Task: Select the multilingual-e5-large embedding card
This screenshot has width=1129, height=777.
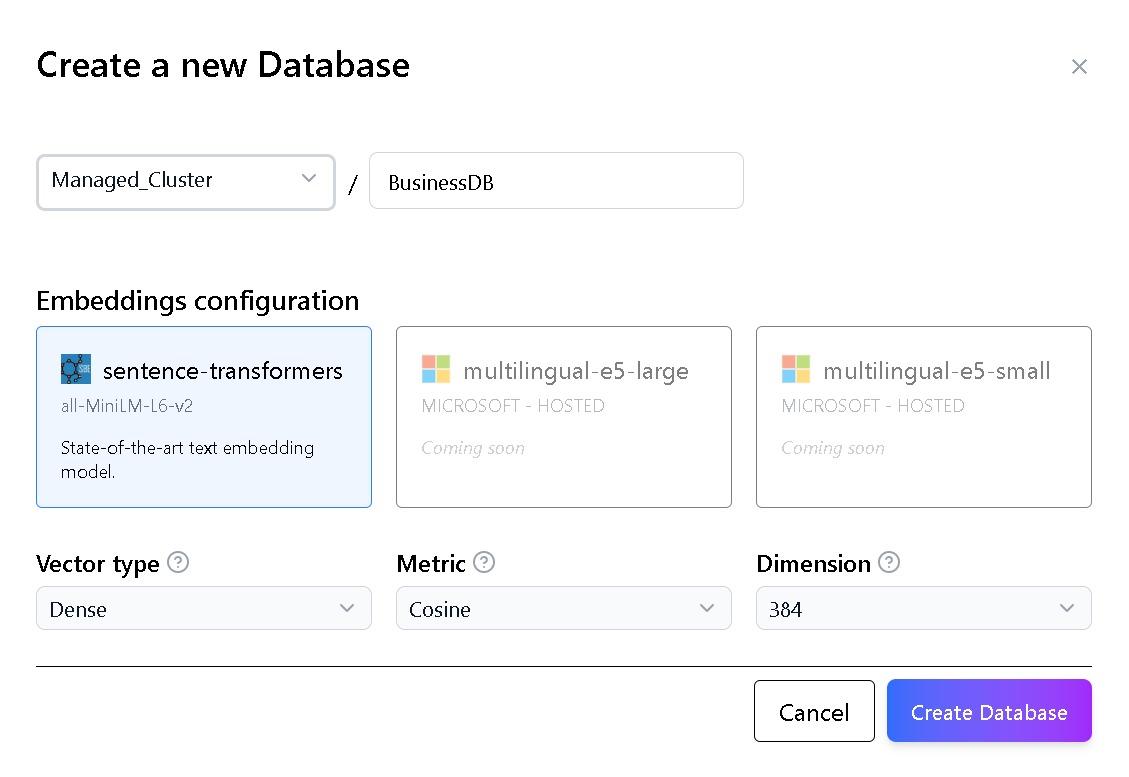Action: click(x=564, y=417)
